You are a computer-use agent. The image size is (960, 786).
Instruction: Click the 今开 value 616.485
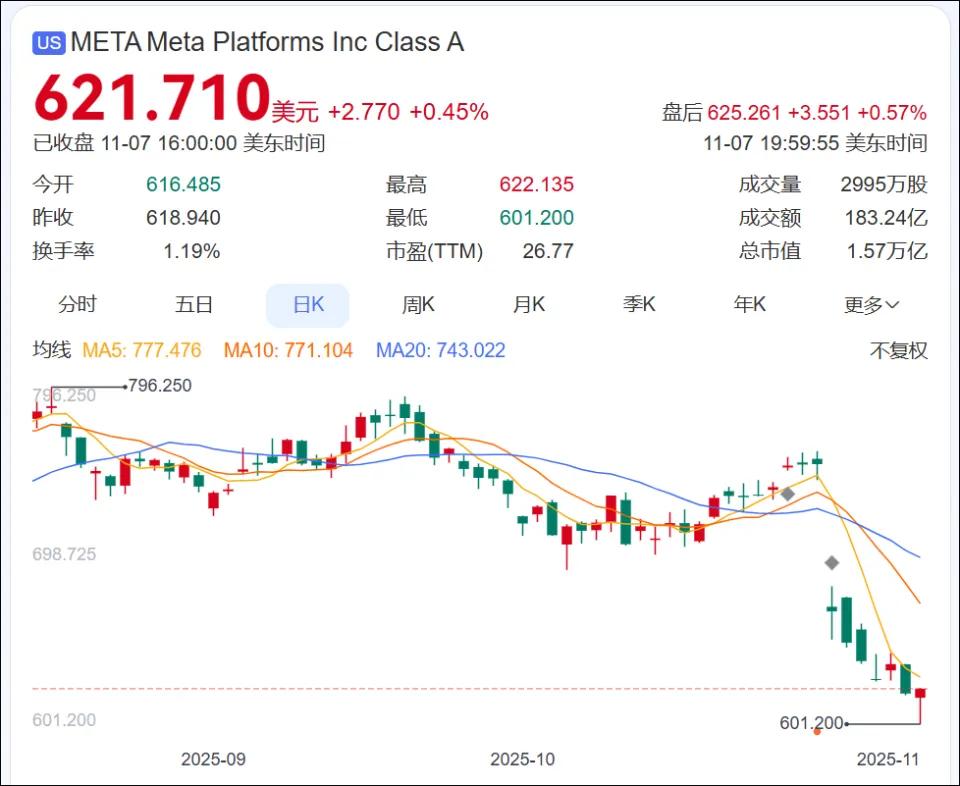[183, 184]
